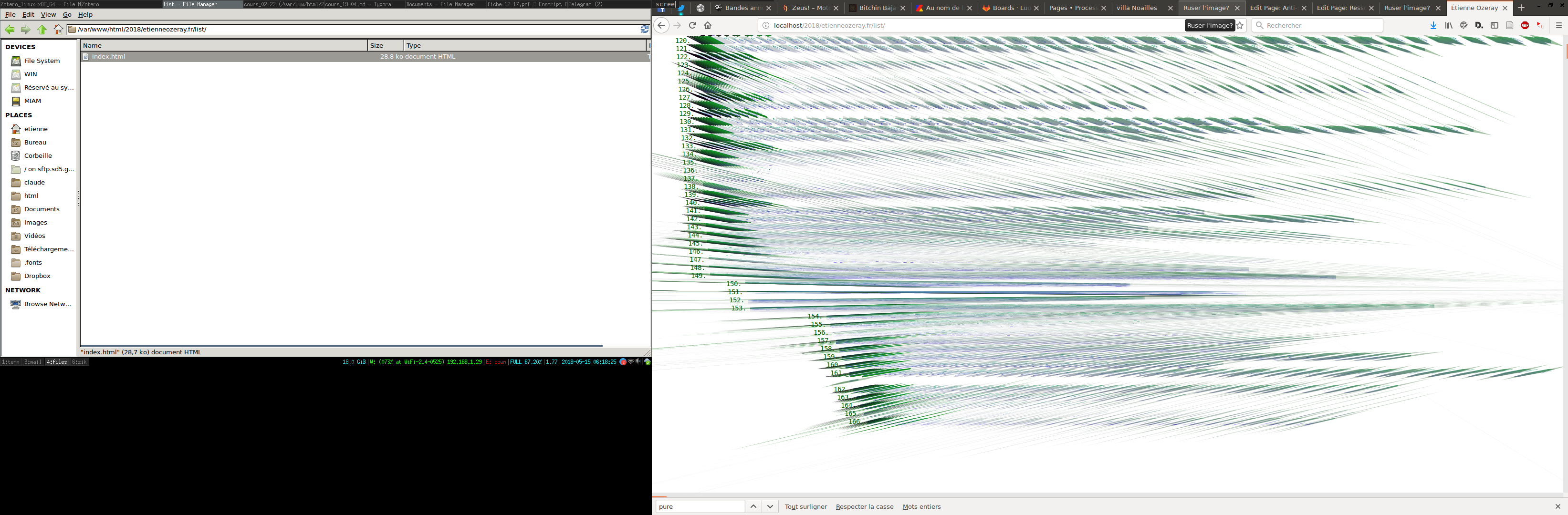The width and height of the screenshot is (1568, 515).
Task: Select index.html file in the list
Action: (108, 57)
